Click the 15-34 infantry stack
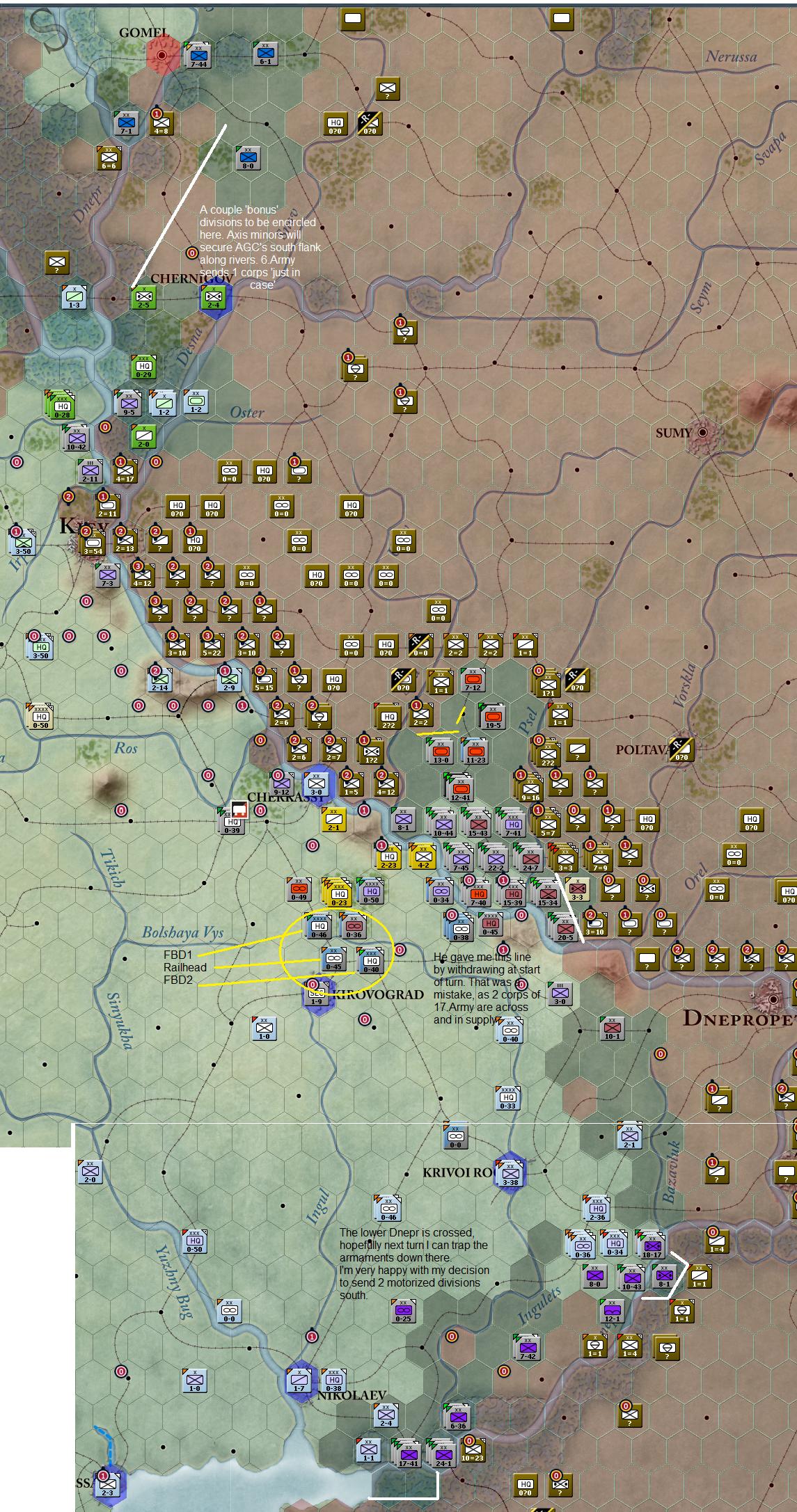Screen dimensions: 797x1512 [x=546, y=893]
